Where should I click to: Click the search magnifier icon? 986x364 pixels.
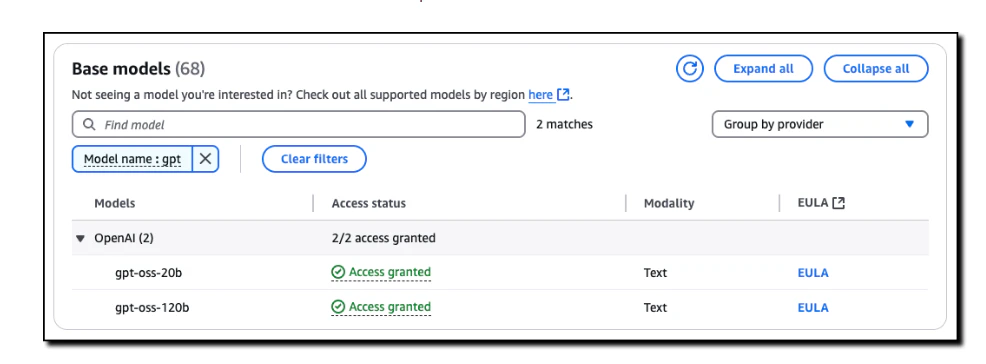pyautogui.click(x=89, y=124)
